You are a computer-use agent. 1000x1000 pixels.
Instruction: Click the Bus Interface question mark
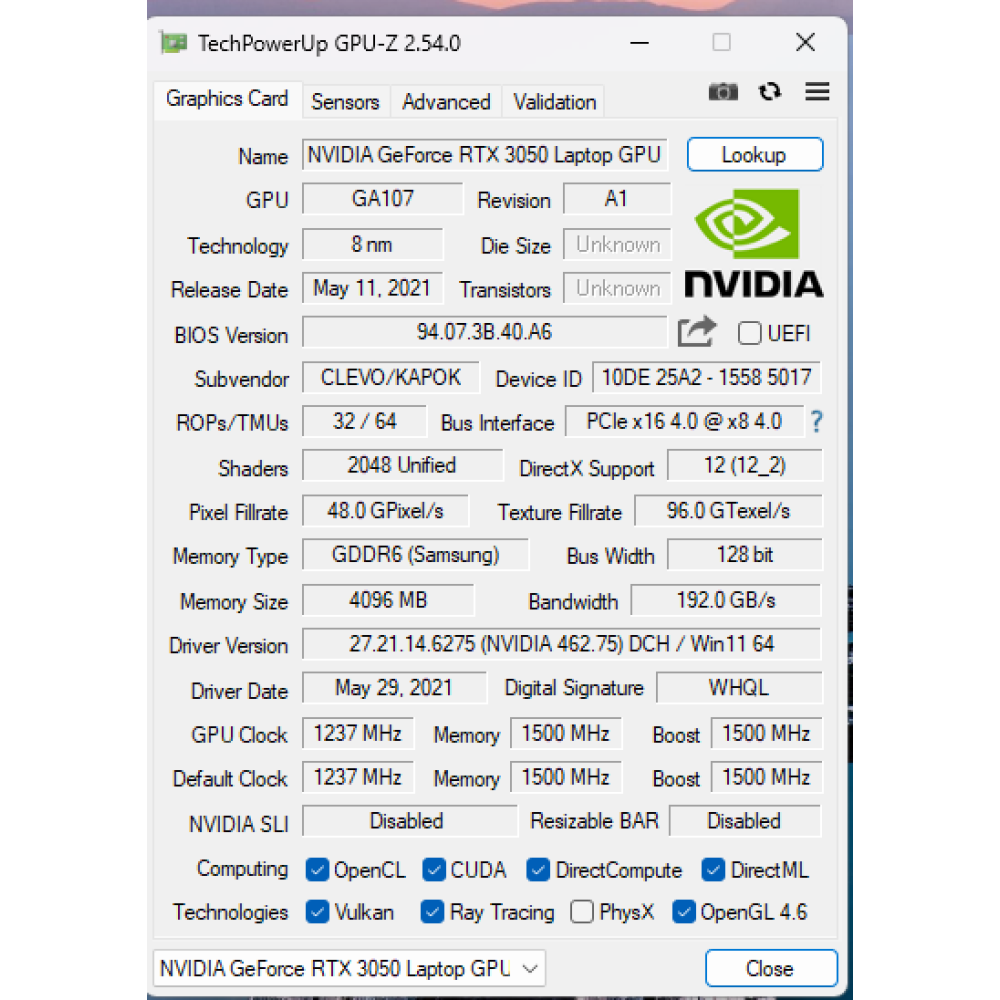[816, 422]
